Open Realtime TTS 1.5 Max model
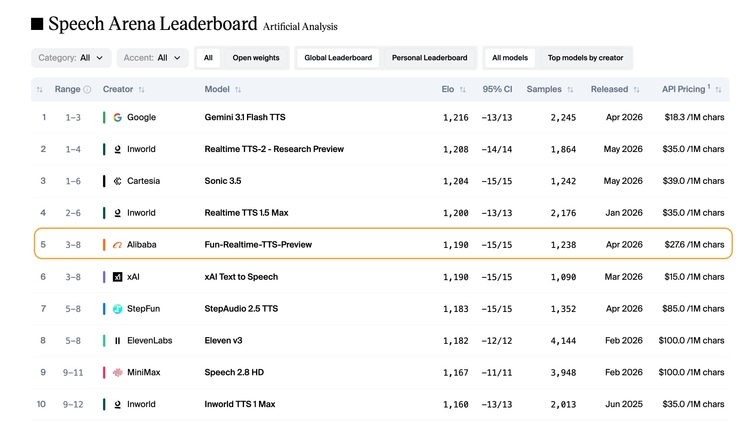Screen dimensions: 750x423 246,213
